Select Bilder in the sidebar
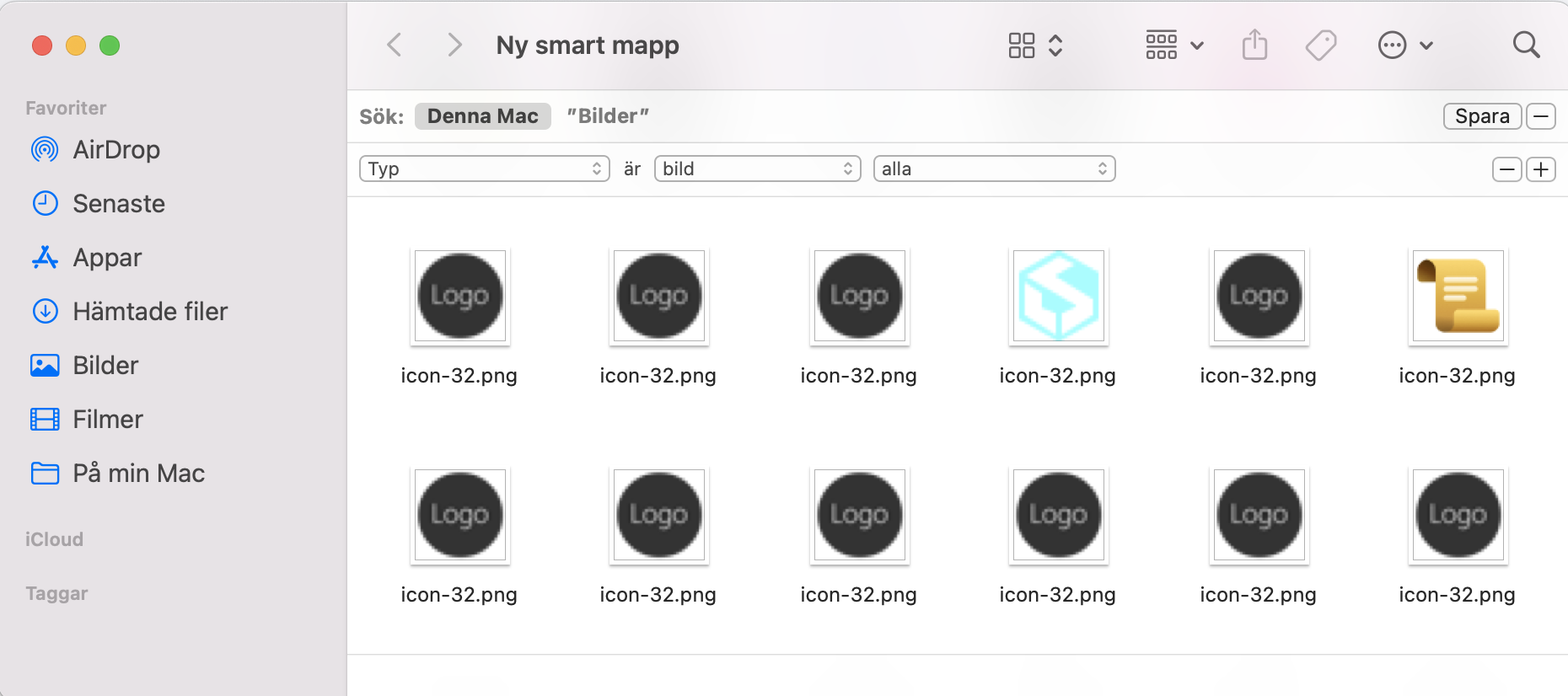Viewport: 1568px width, 696px height. [84, 366]
